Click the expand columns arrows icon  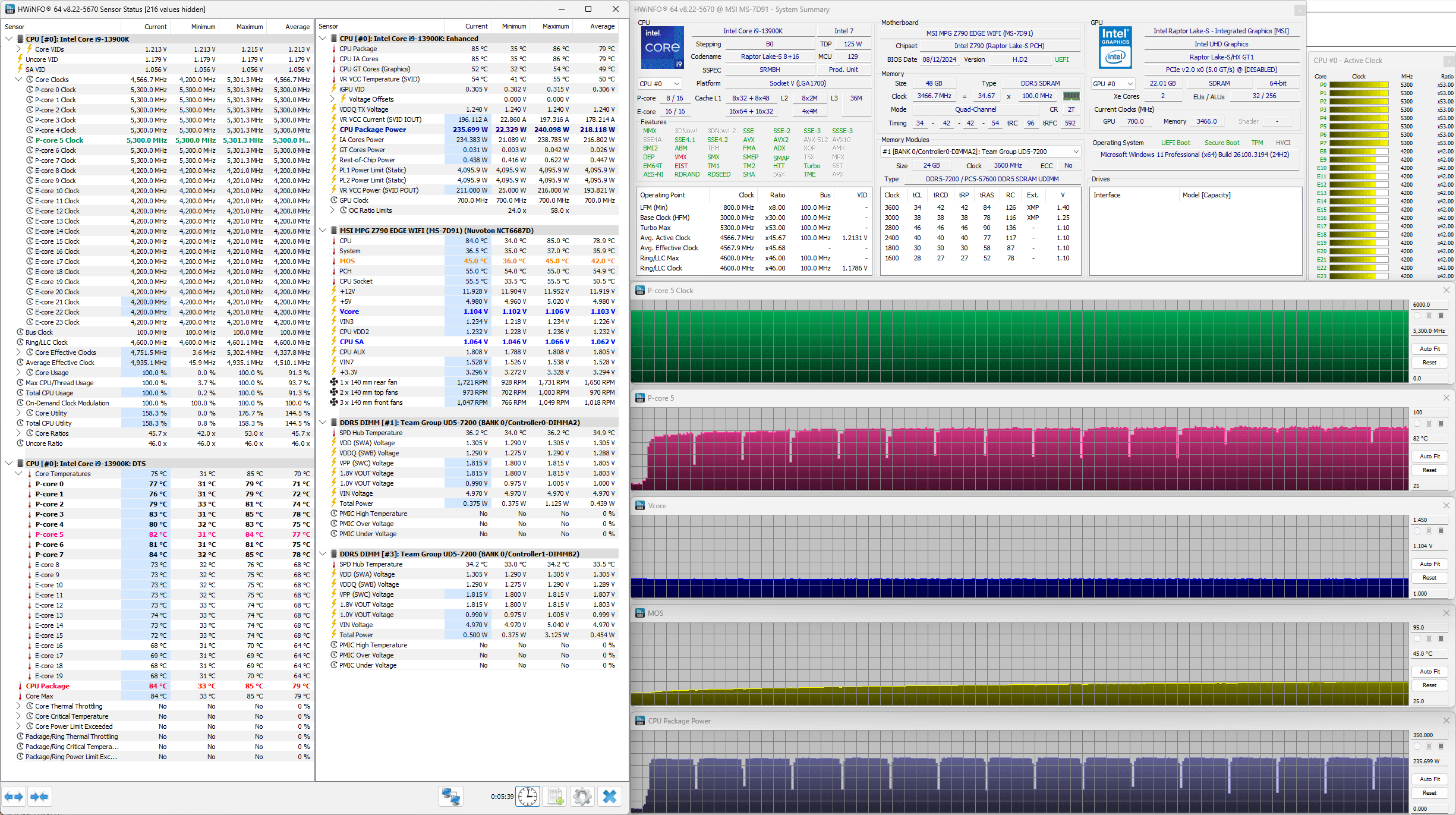14,797
